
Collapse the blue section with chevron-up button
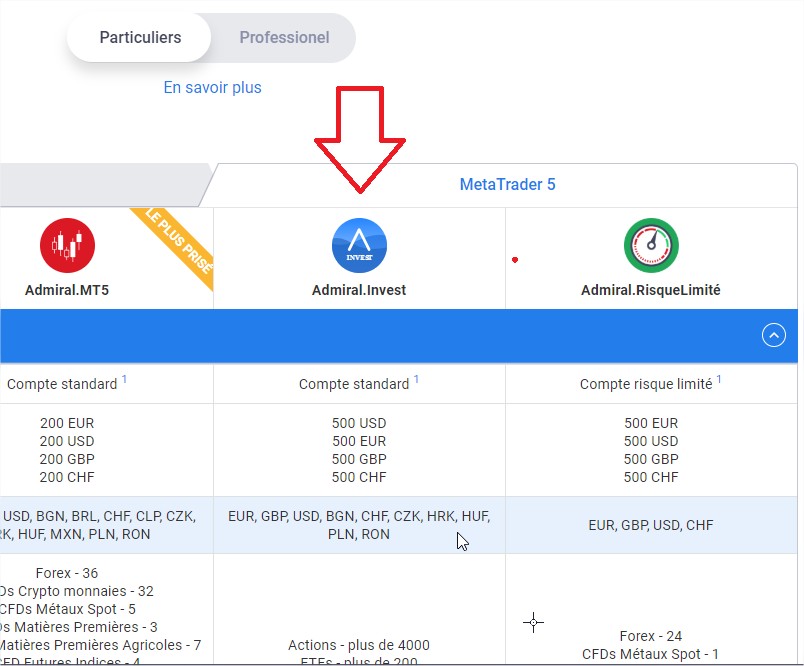click(x=774, y=335)
